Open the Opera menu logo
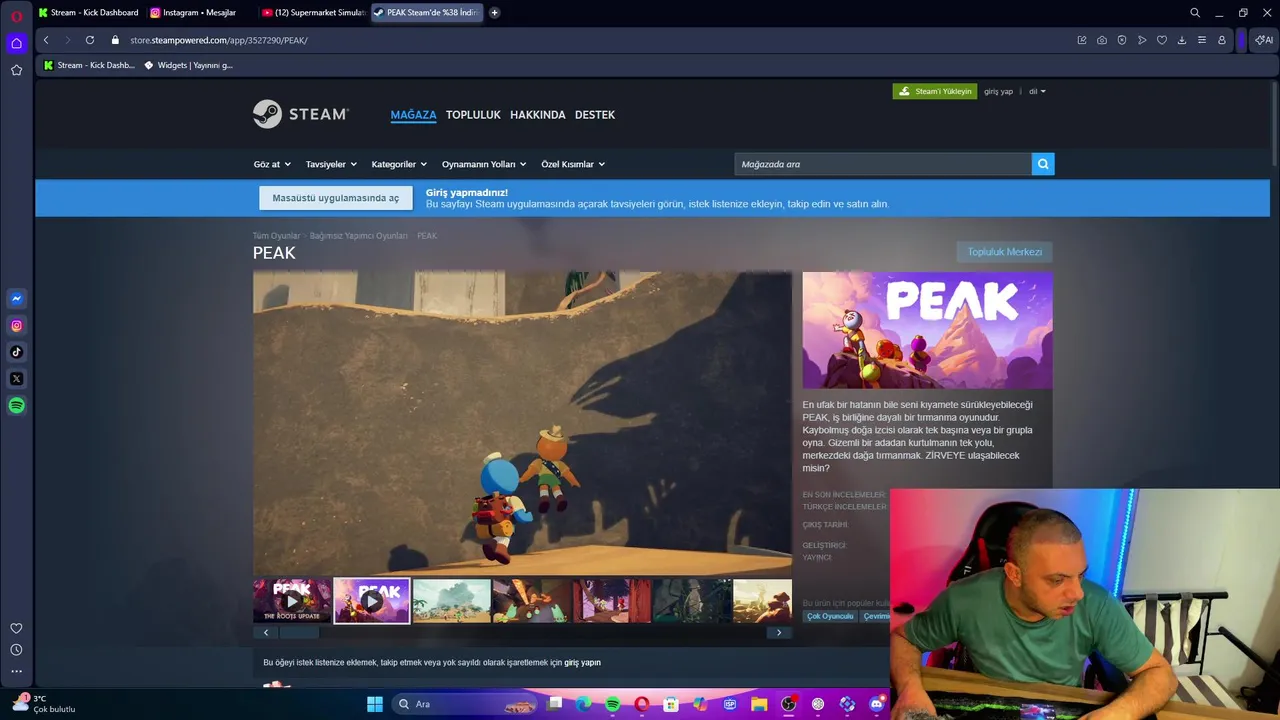Viewport: 1280px width, 720px height. coord(16,14)
